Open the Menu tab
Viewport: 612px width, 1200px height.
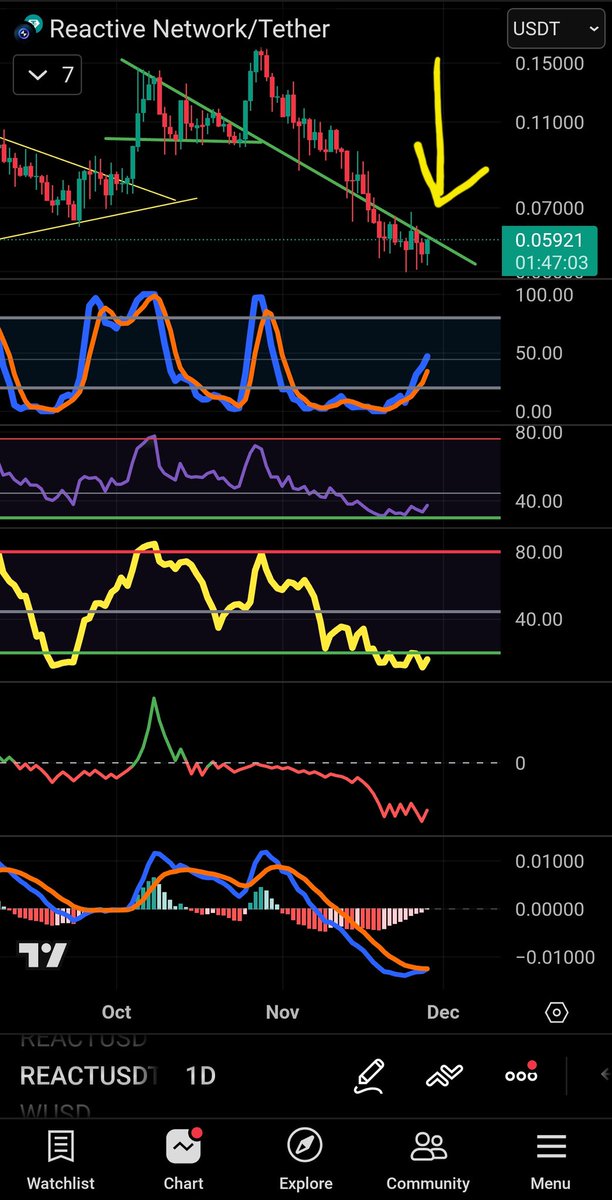[x=551, y=1160]
